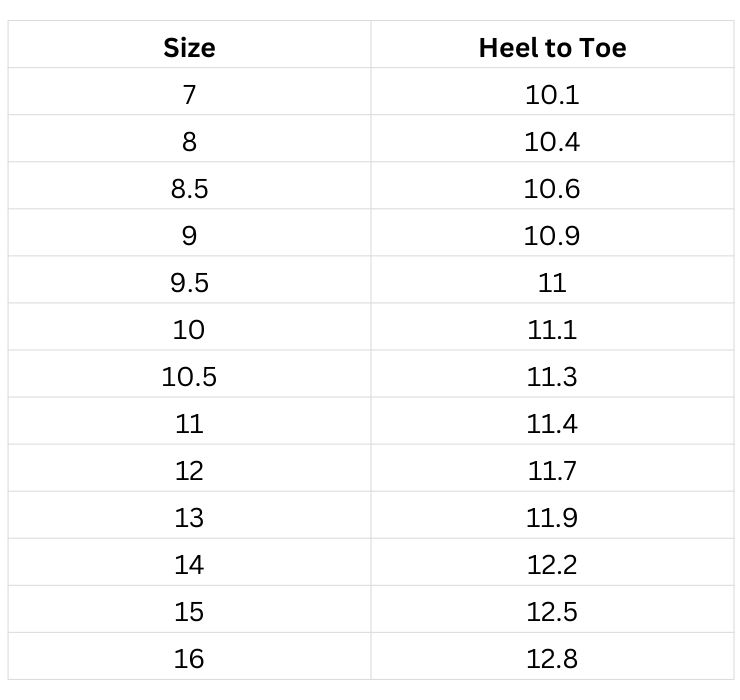Click the 10.4 heel to toe value

pos(552,142)
